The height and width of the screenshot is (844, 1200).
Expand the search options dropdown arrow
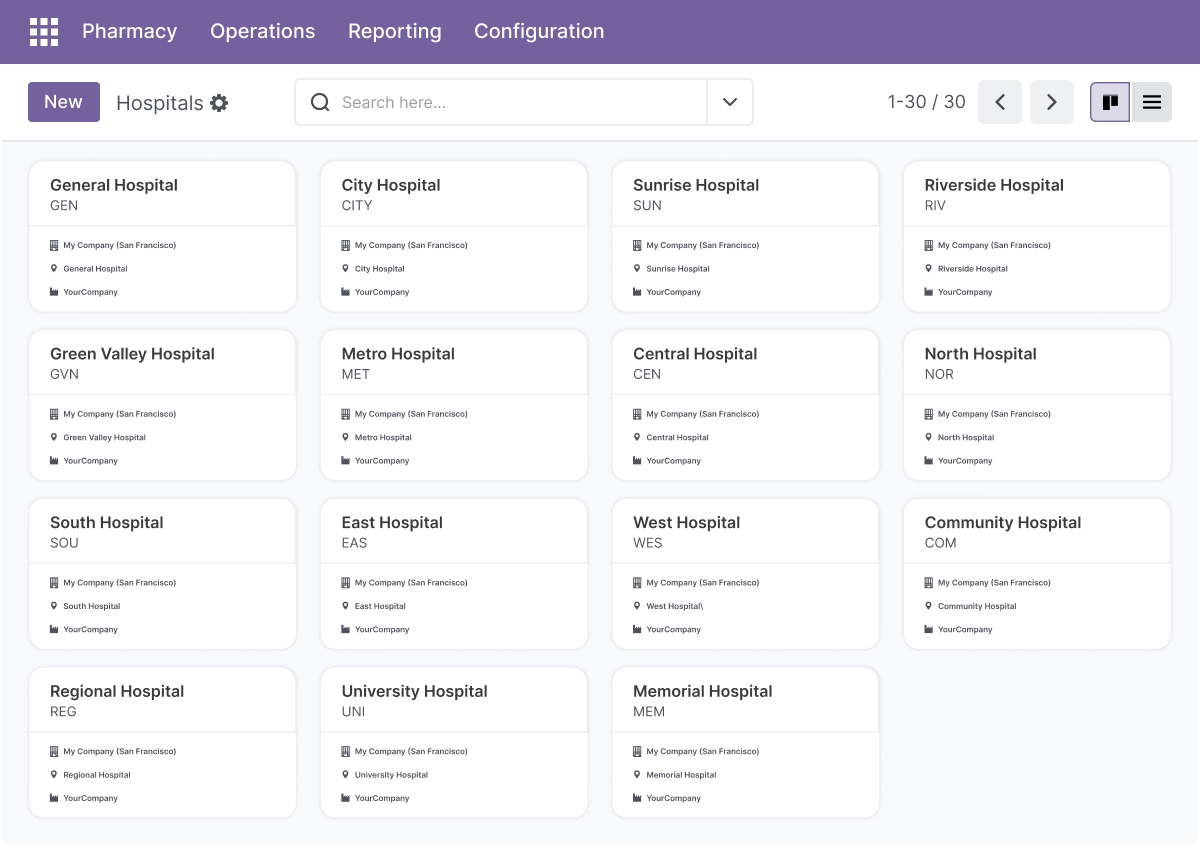pos(730,102)
